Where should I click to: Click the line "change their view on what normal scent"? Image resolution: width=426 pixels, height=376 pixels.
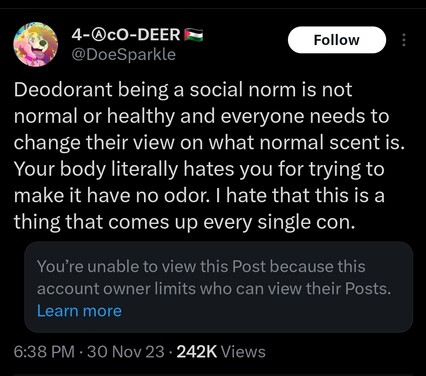click(x=209, y=143)
